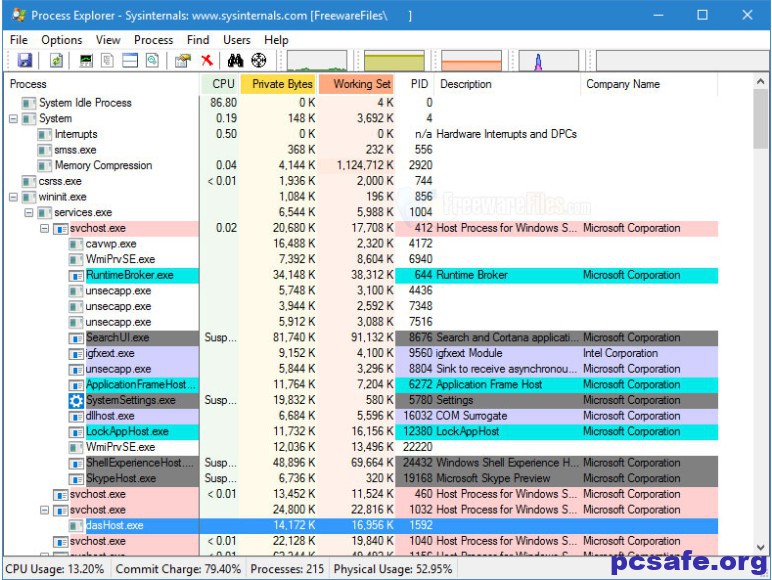Click 'CPU Usage: 13.20%' in status bar
Screen dimensions: 772x580
[x=55, y=569]
